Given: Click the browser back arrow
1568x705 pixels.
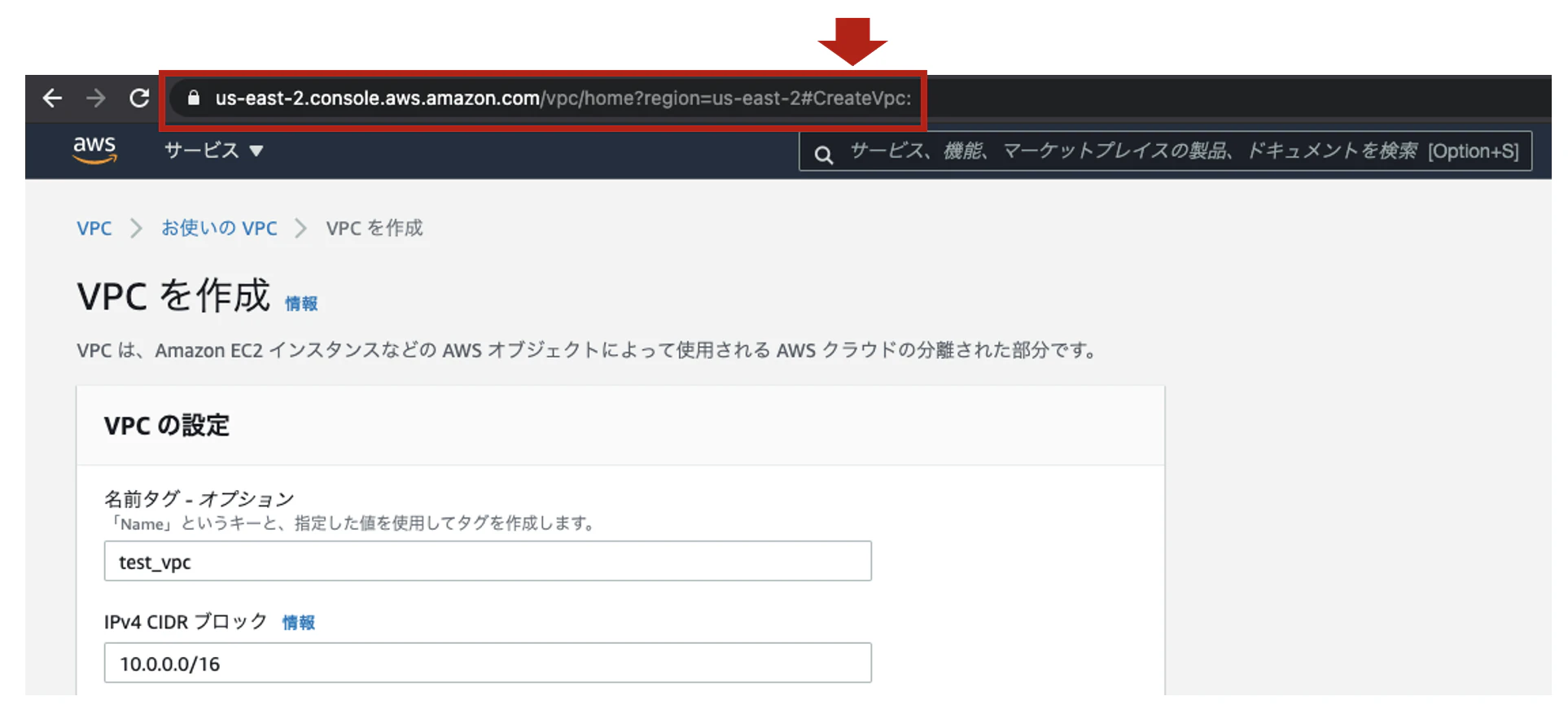Looking at the screenshot, I should [x=52, y=99].
